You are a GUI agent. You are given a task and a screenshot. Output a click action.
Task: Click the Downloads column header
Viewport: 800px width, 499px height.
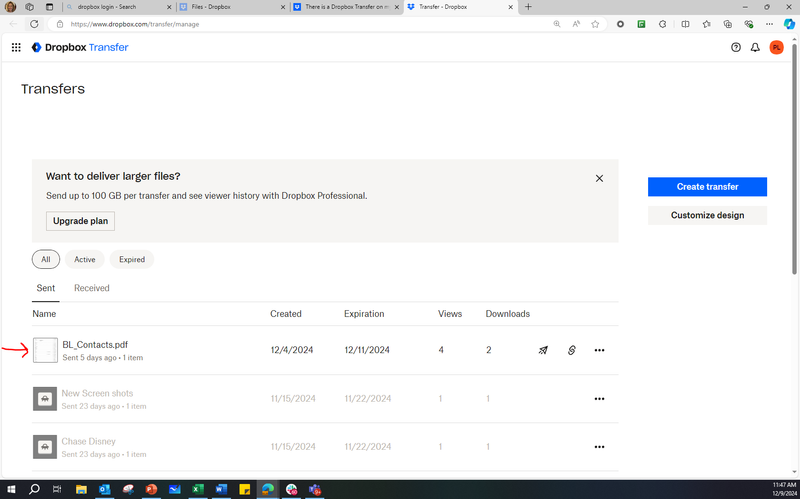508,314
